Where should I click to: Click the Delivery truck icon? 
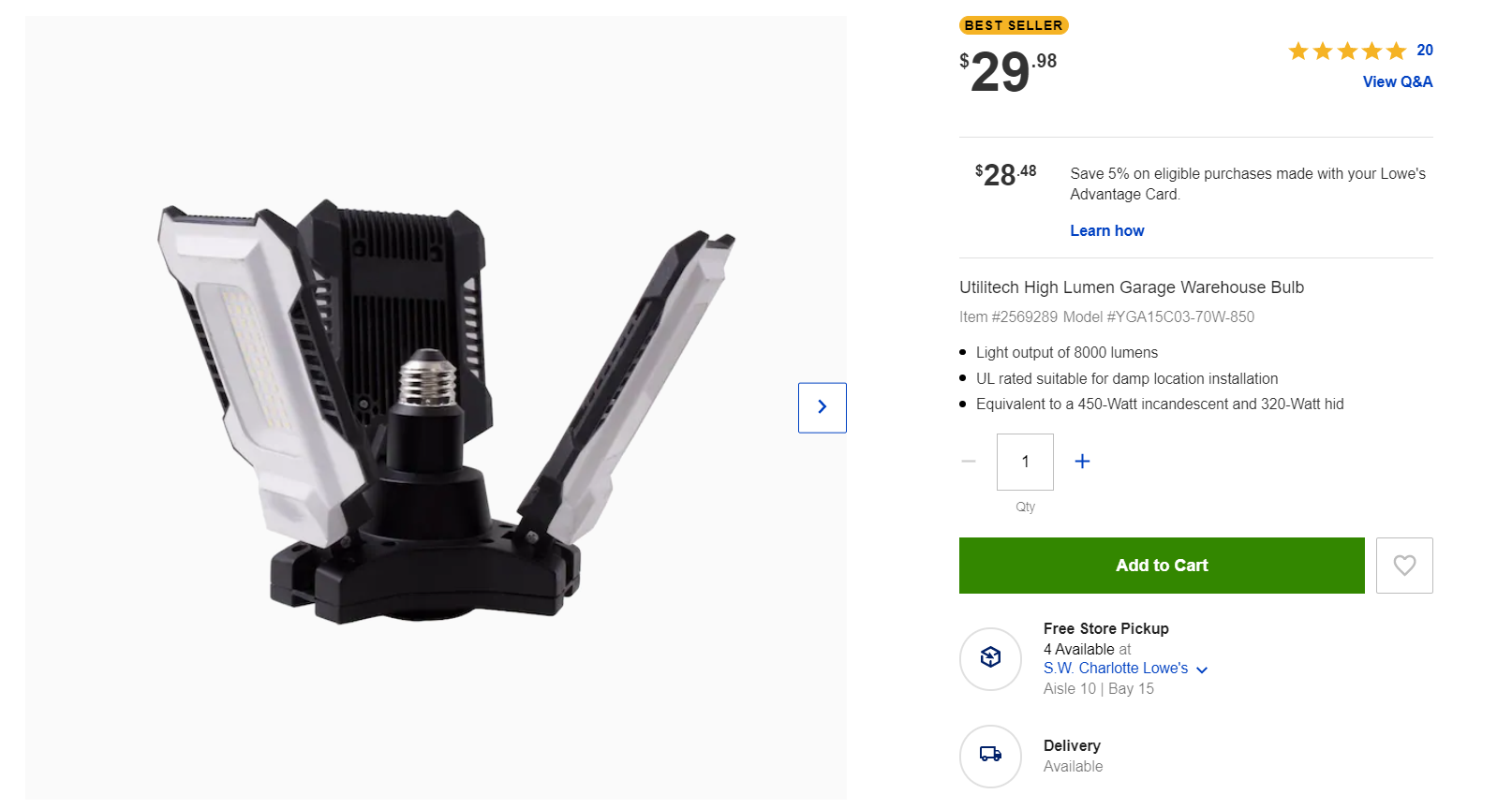coord(990,756)
